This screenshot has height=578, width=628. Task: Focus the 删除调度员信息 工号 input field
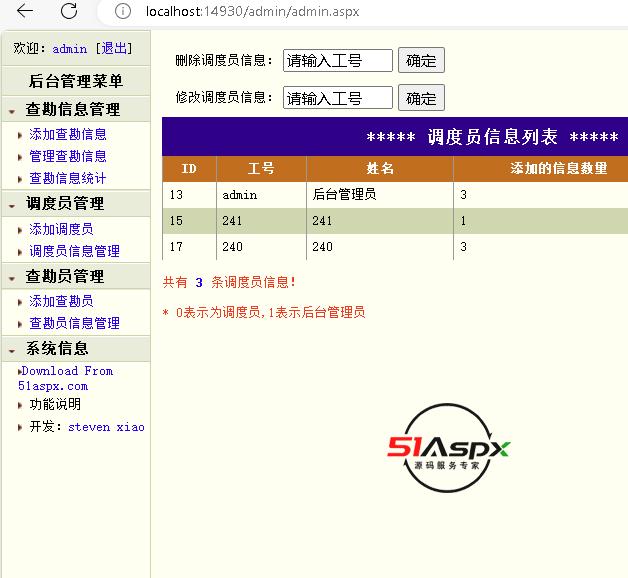337,60
